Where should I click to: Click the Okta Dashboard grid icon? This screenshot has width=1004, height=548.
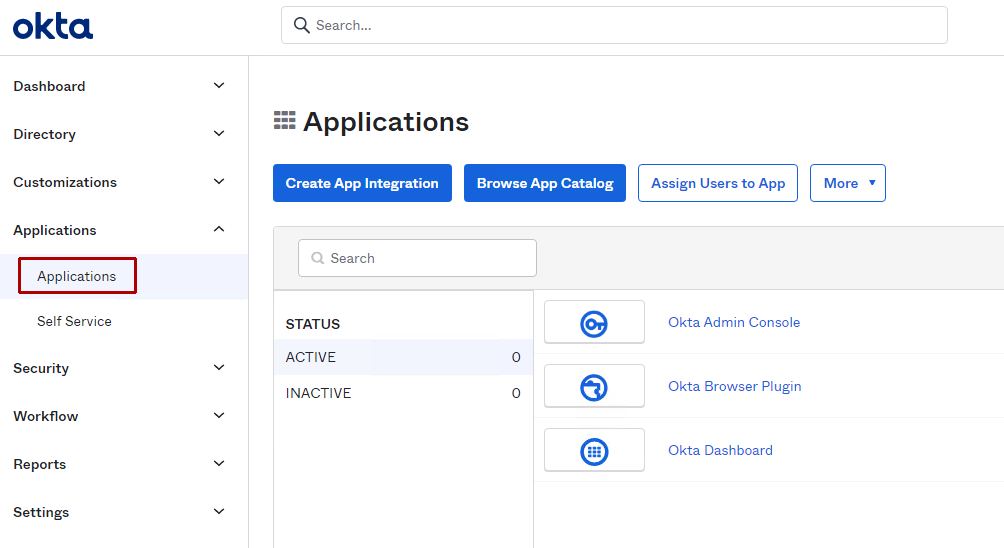pyautogui.click(x=594, y=451)
